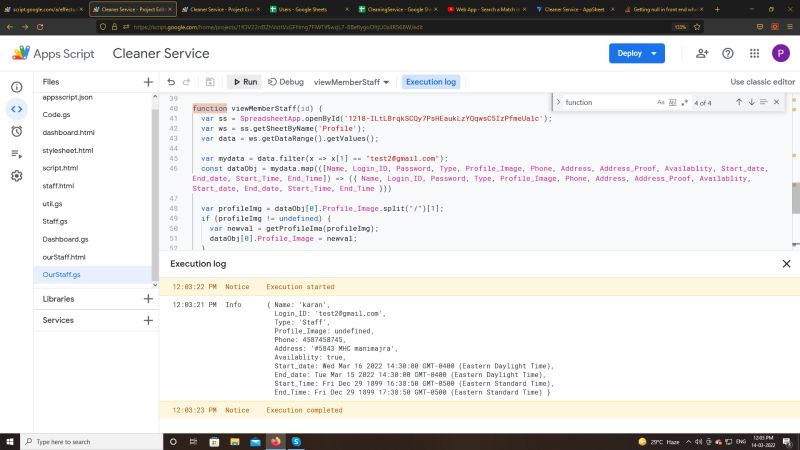800x450 pixels.
Task: Open the viewMemberStaff function dropdown
Action: tap(352, 82)
